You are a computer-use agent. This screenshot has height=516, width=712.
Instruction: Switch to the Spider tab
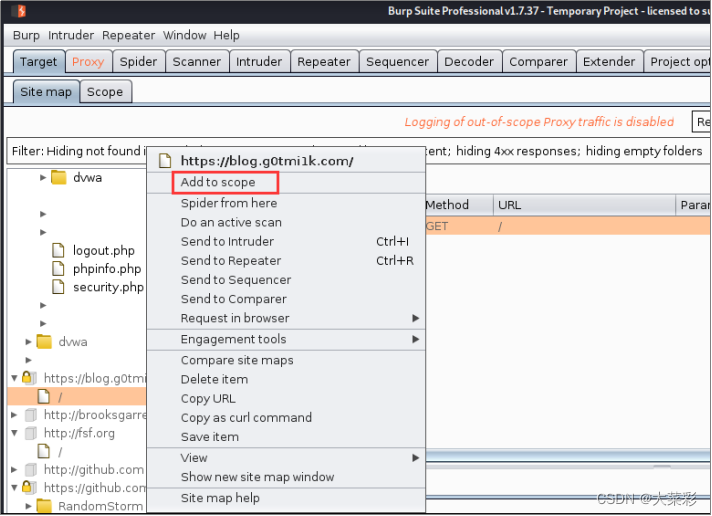138,62
